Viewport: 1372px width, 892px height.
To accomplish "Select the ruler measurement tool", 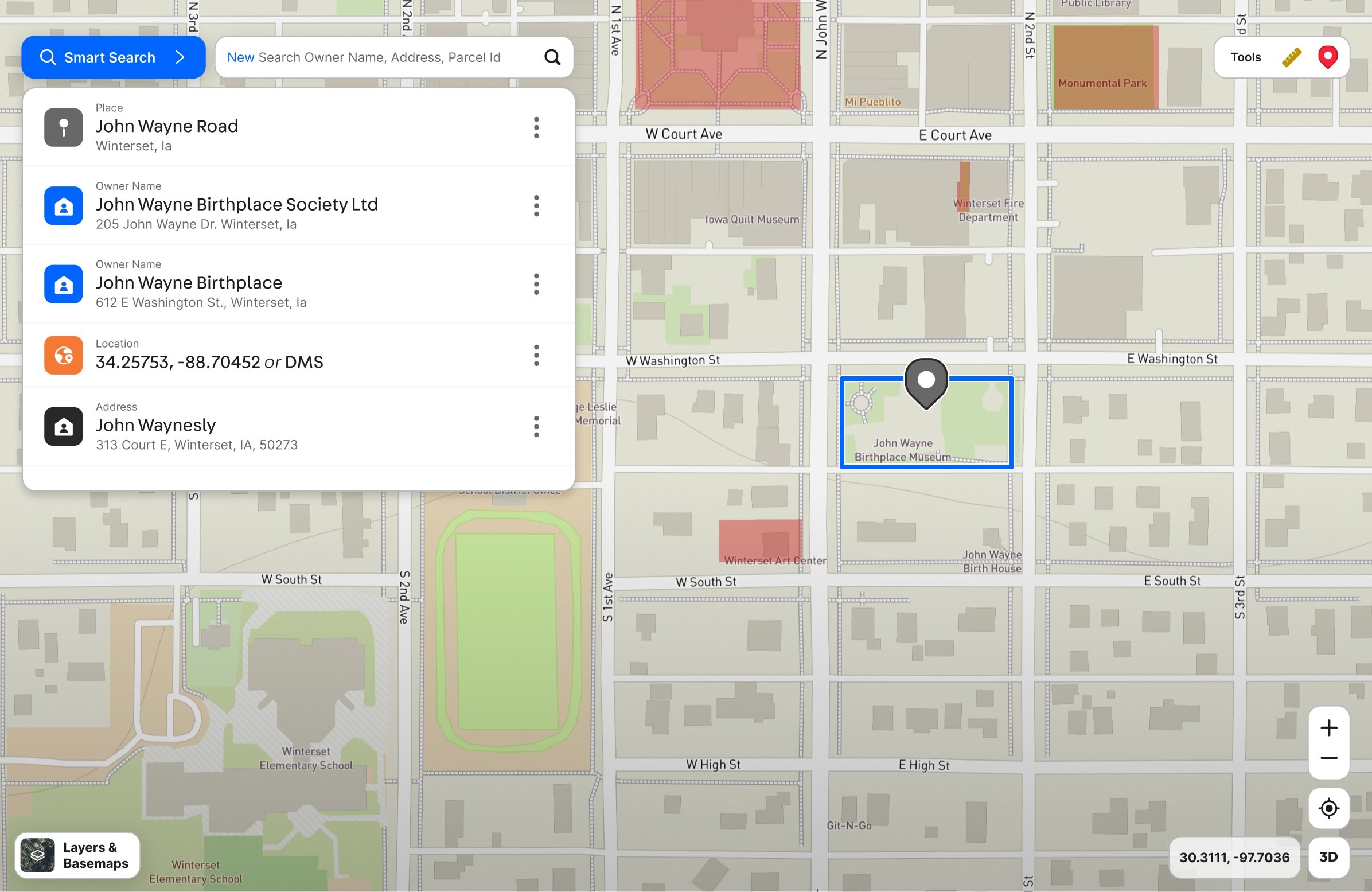I will tap(1292, 57).
